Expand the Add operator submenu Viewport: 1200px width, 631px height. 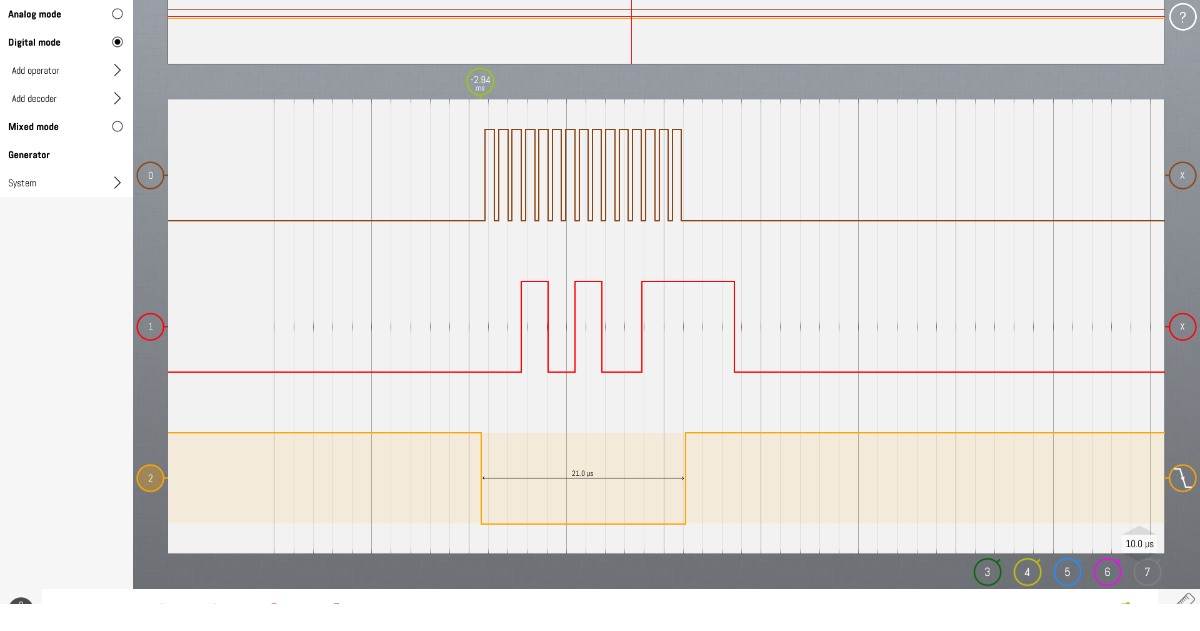coord(117,71)
